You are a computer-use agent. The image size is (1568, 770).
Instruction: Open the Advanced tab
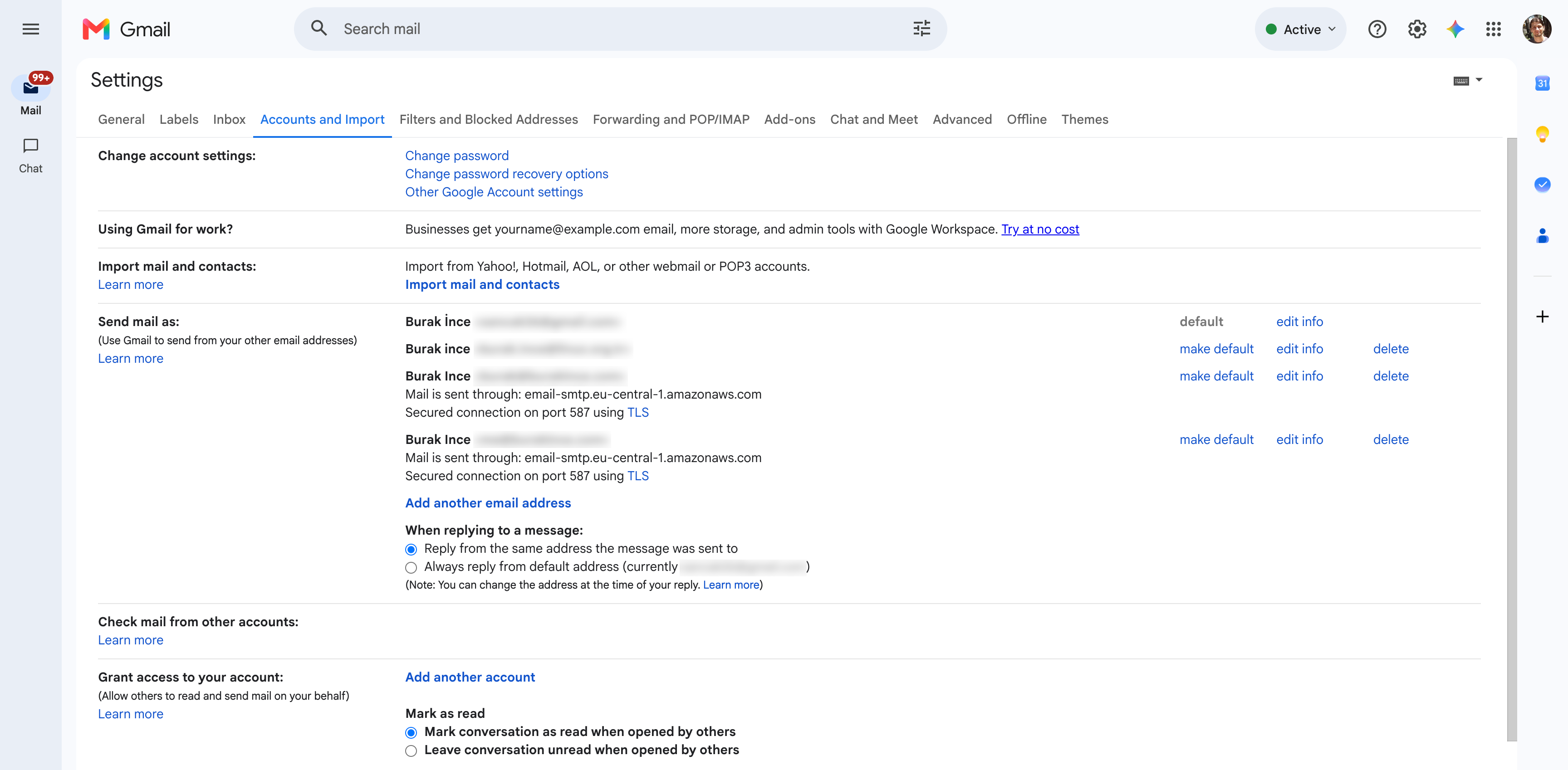pyautogui.click(x=962, y=119)
